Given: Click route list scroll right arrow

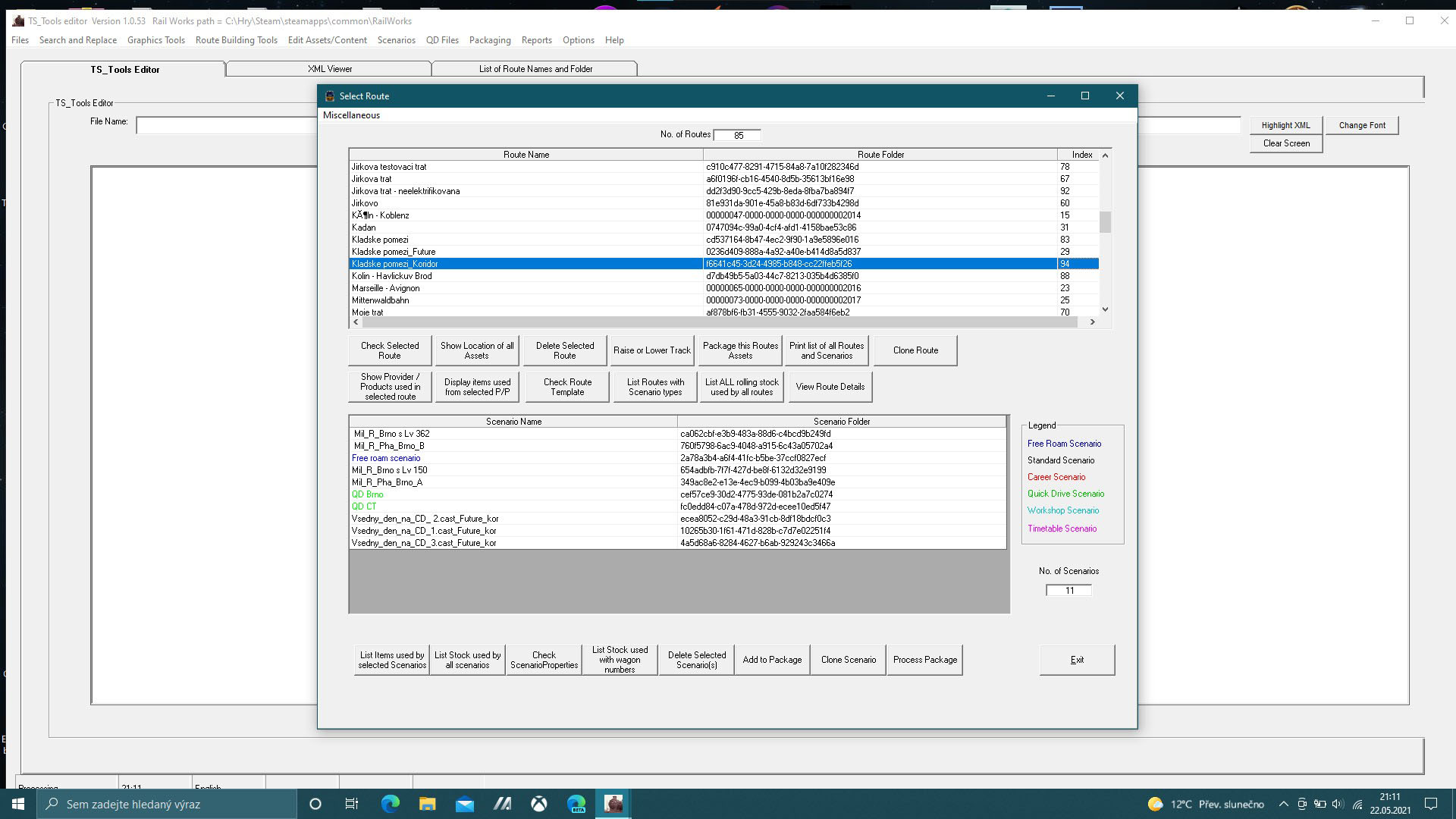Looking at the screenshot, I should [1092, 322].
